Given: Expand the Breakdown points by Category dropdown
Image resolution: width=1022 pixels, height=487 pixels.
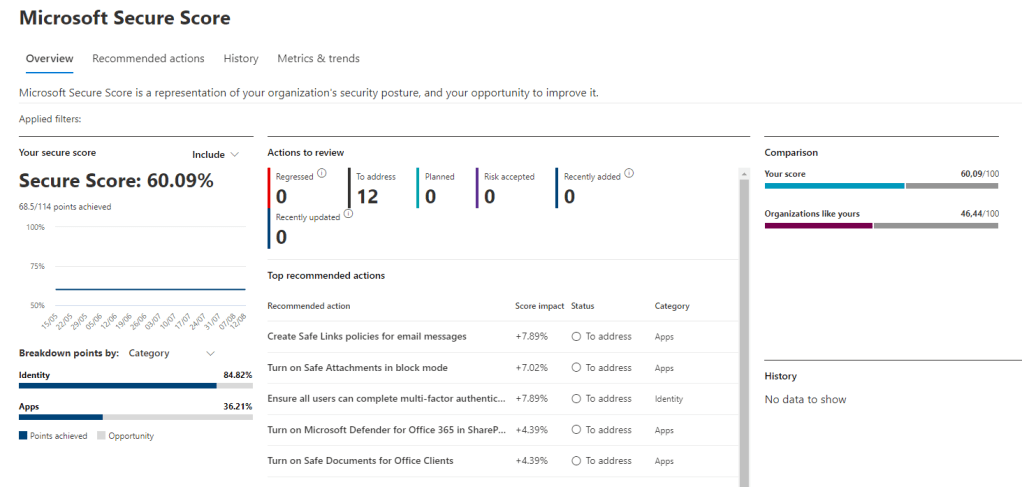Looking at the screenshot, I should (x=171, y=353).
